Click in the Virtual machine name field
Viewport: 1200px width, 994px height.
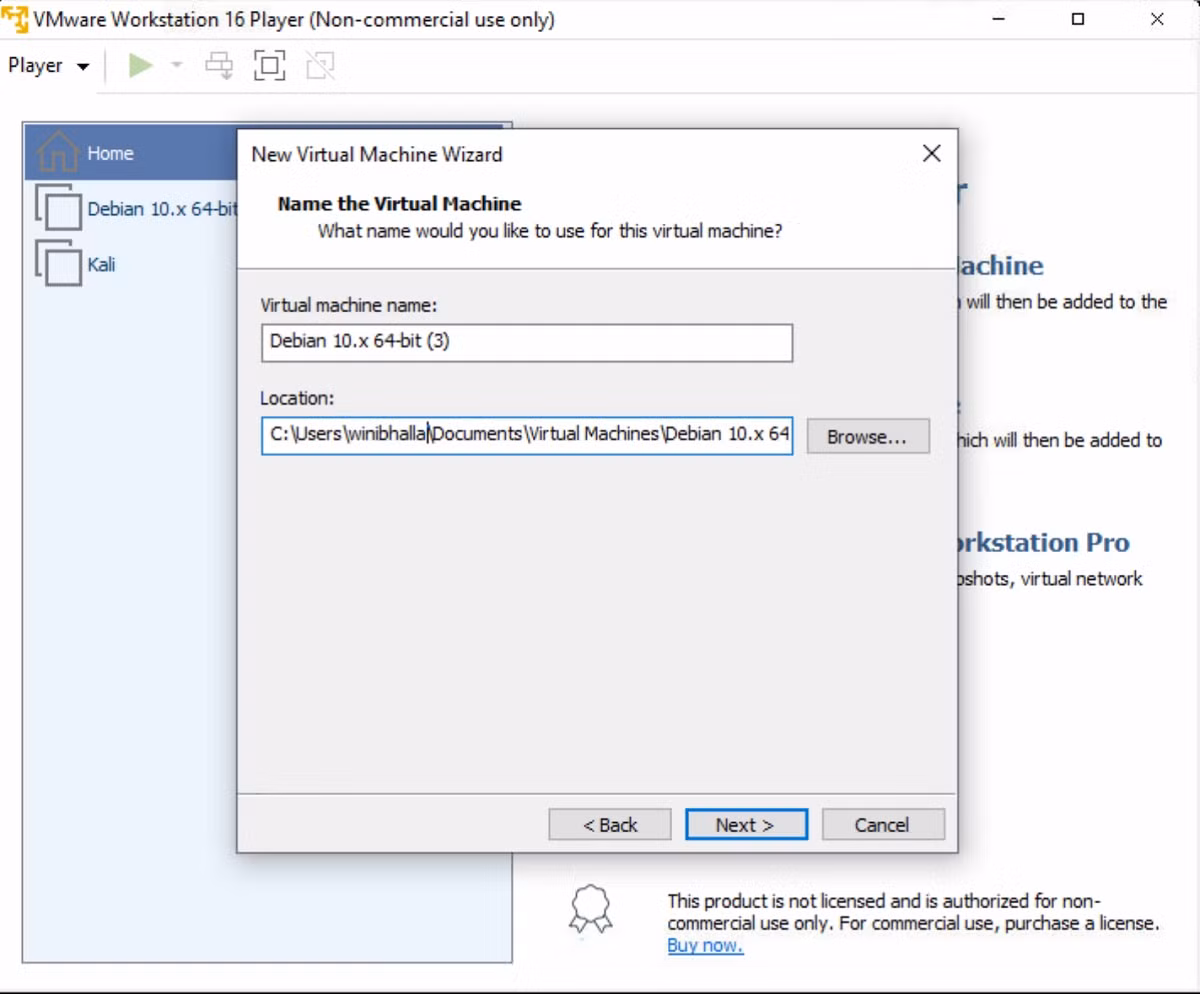click(x=527, y=342)
